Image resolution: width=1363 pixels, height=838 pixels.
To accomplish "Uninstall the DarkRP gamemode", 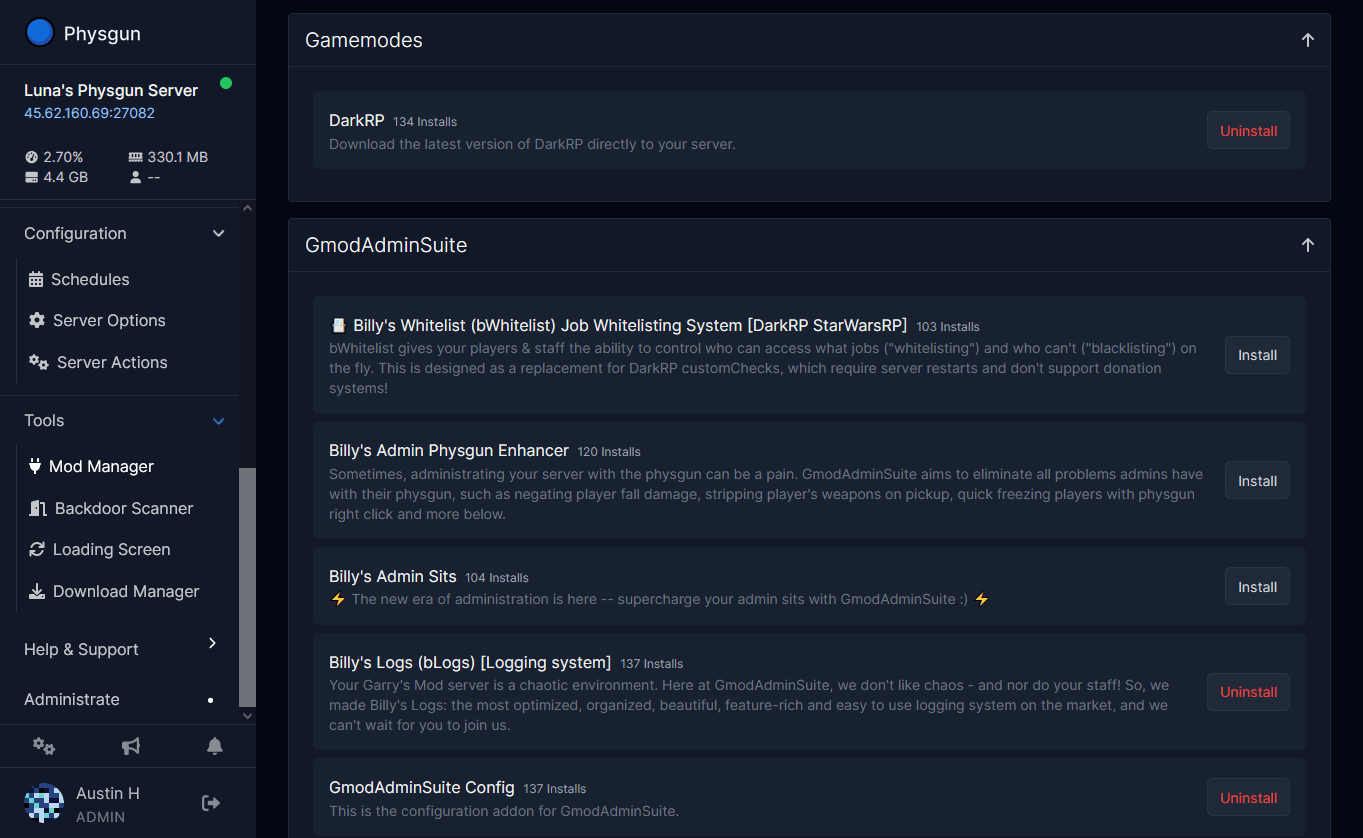I will (1248, 131).
